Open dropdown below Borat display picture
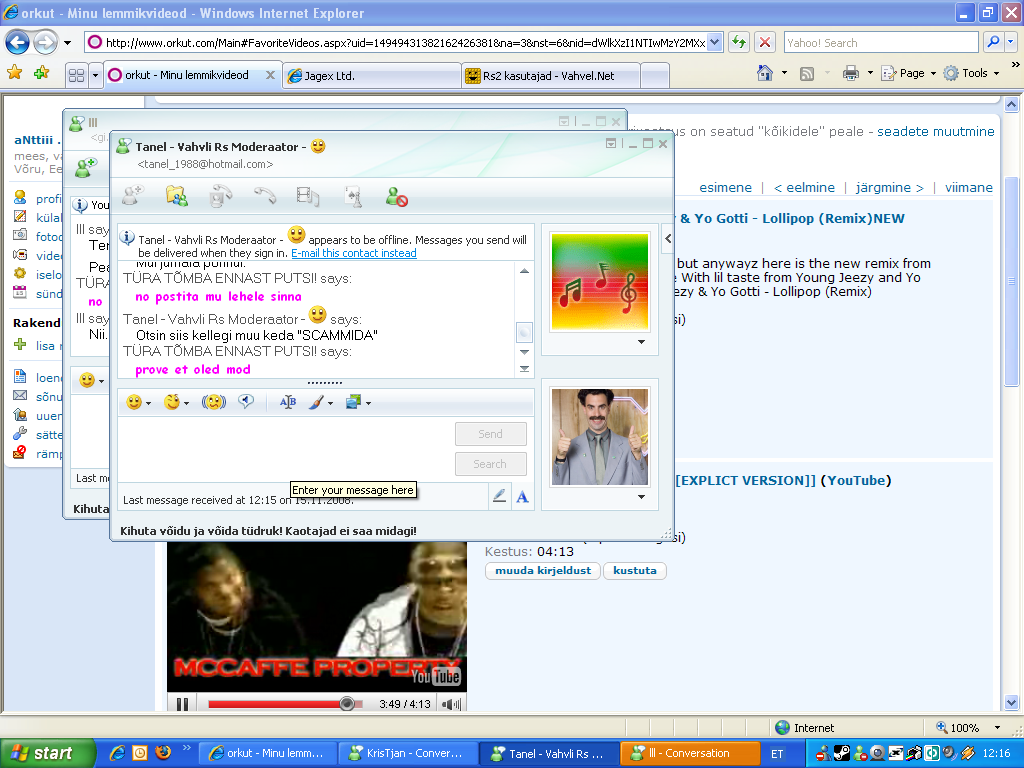The height and width of the screenshot is (768, 1024). pyautogui.click(x=641, y=497)
